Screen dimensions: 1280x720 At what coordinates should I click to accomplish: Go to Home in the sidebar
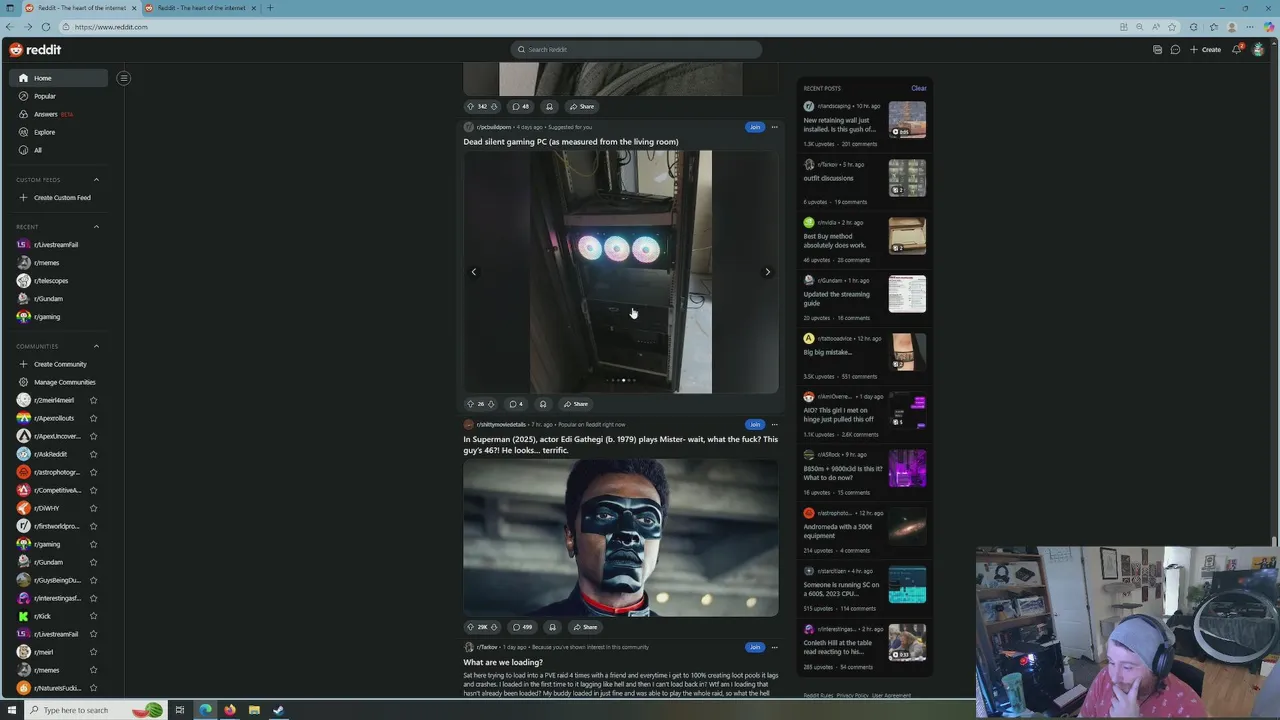59,78
